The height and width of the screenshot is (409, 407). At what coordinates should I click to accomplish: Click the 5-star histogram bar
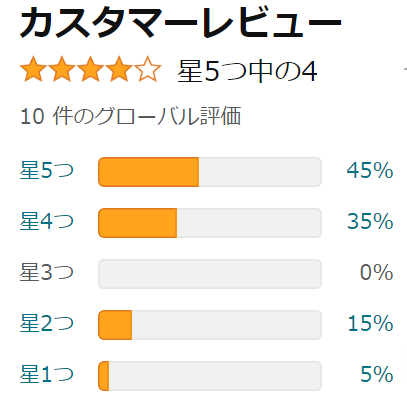[210, 172]
